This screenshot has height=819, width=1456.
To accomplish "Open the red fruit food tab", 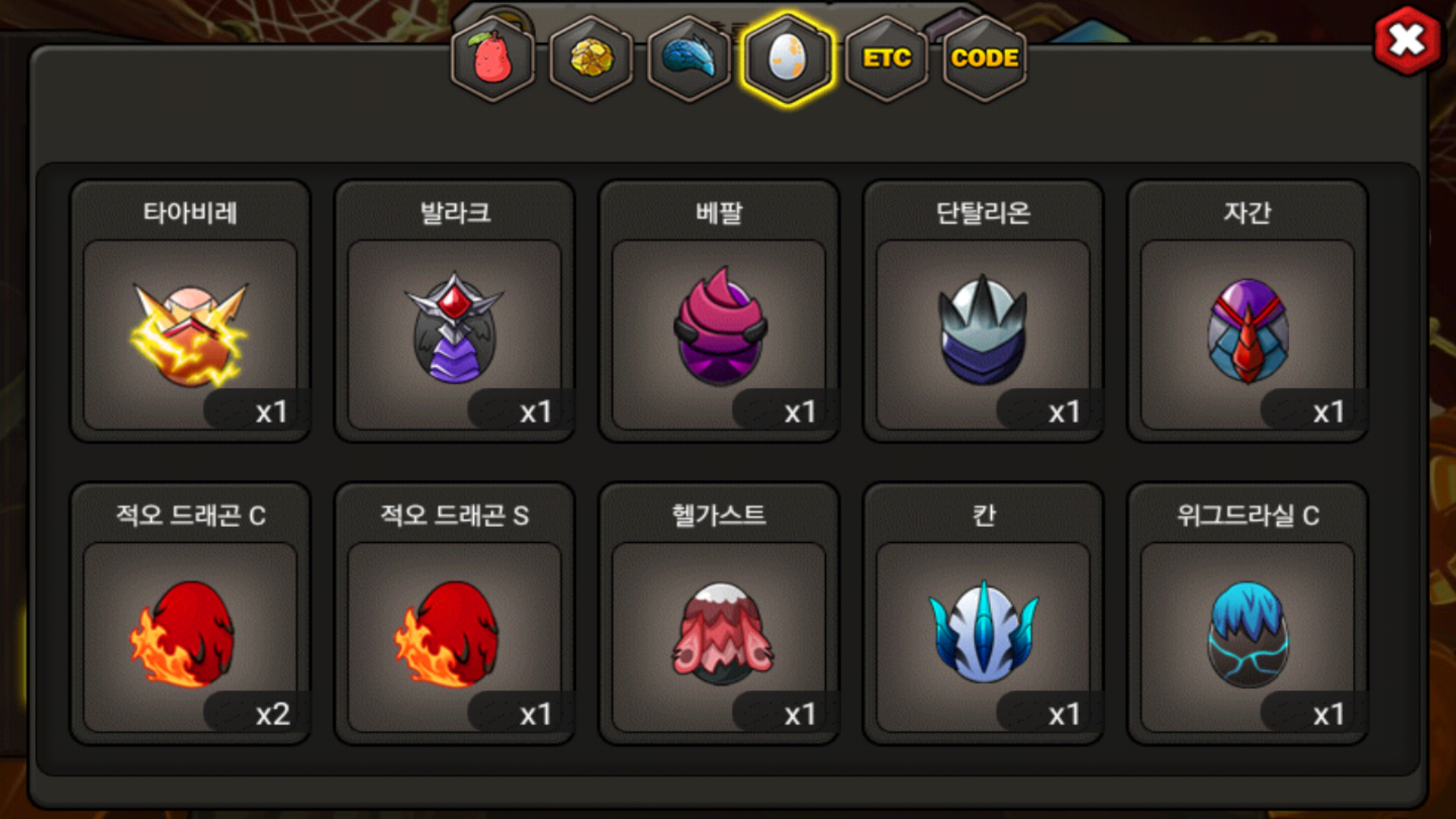I will click(493, 59).
